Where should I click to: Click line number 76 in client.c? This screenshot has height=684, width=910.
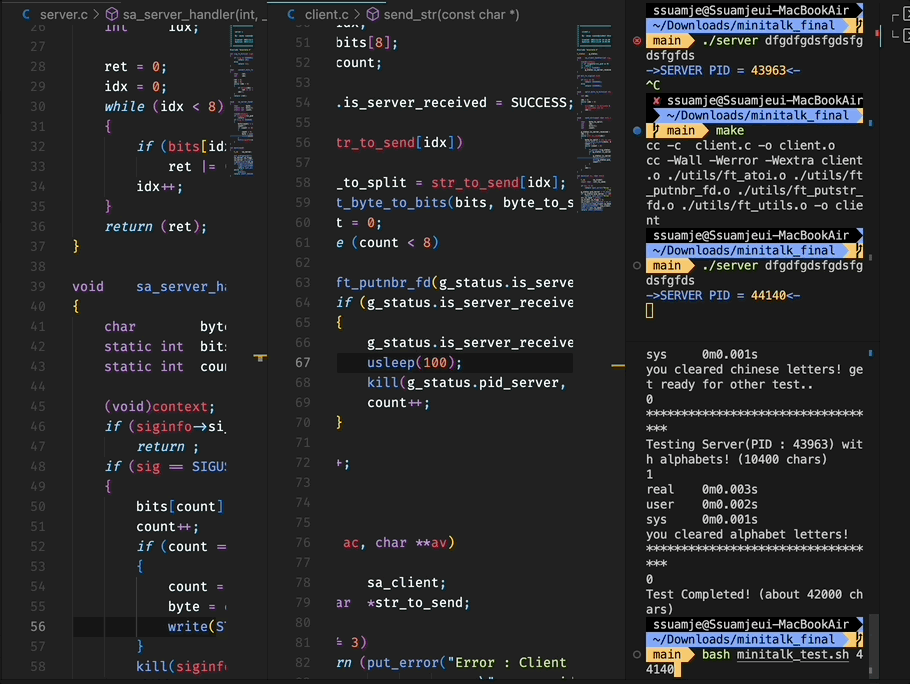302,543
